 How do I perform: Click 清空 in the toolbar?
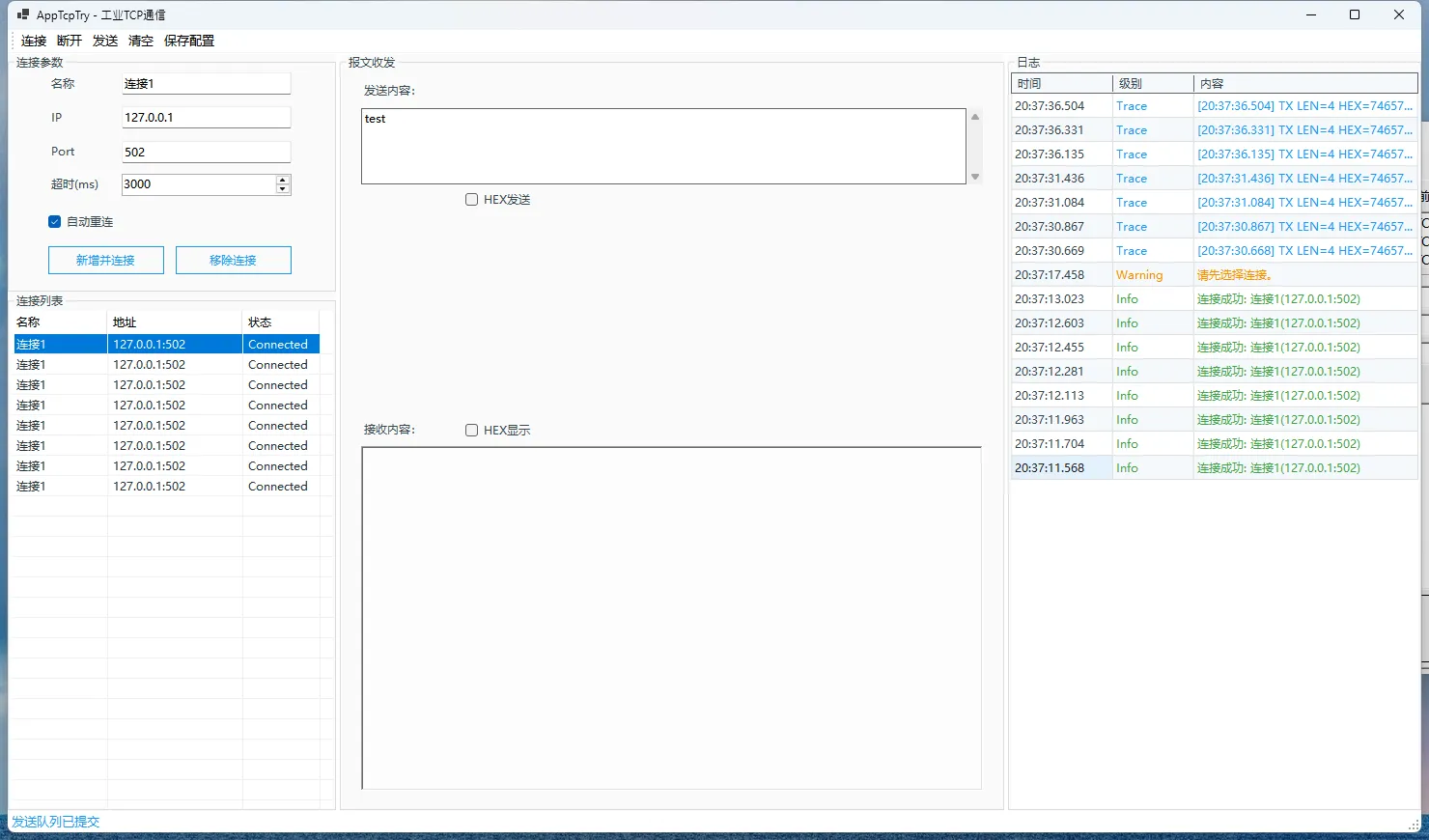141,41
